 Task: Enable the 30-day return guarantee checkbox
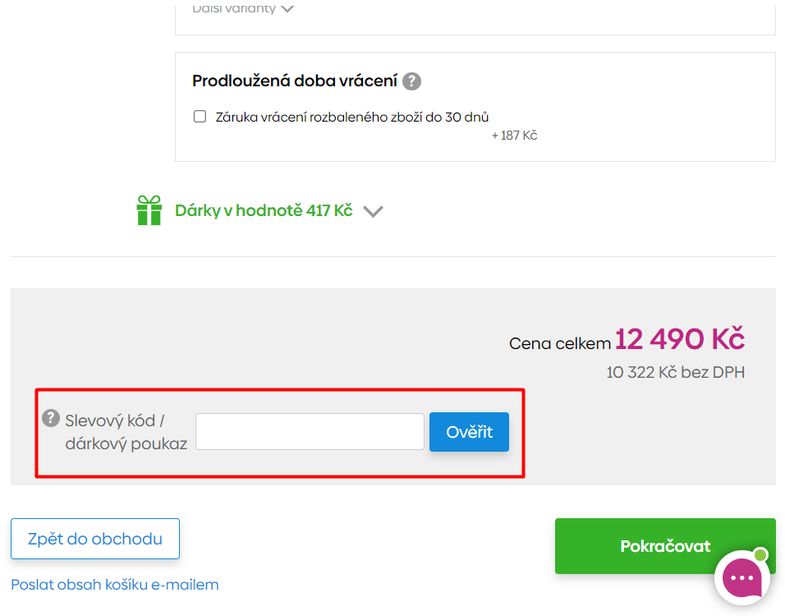[200, 117]
